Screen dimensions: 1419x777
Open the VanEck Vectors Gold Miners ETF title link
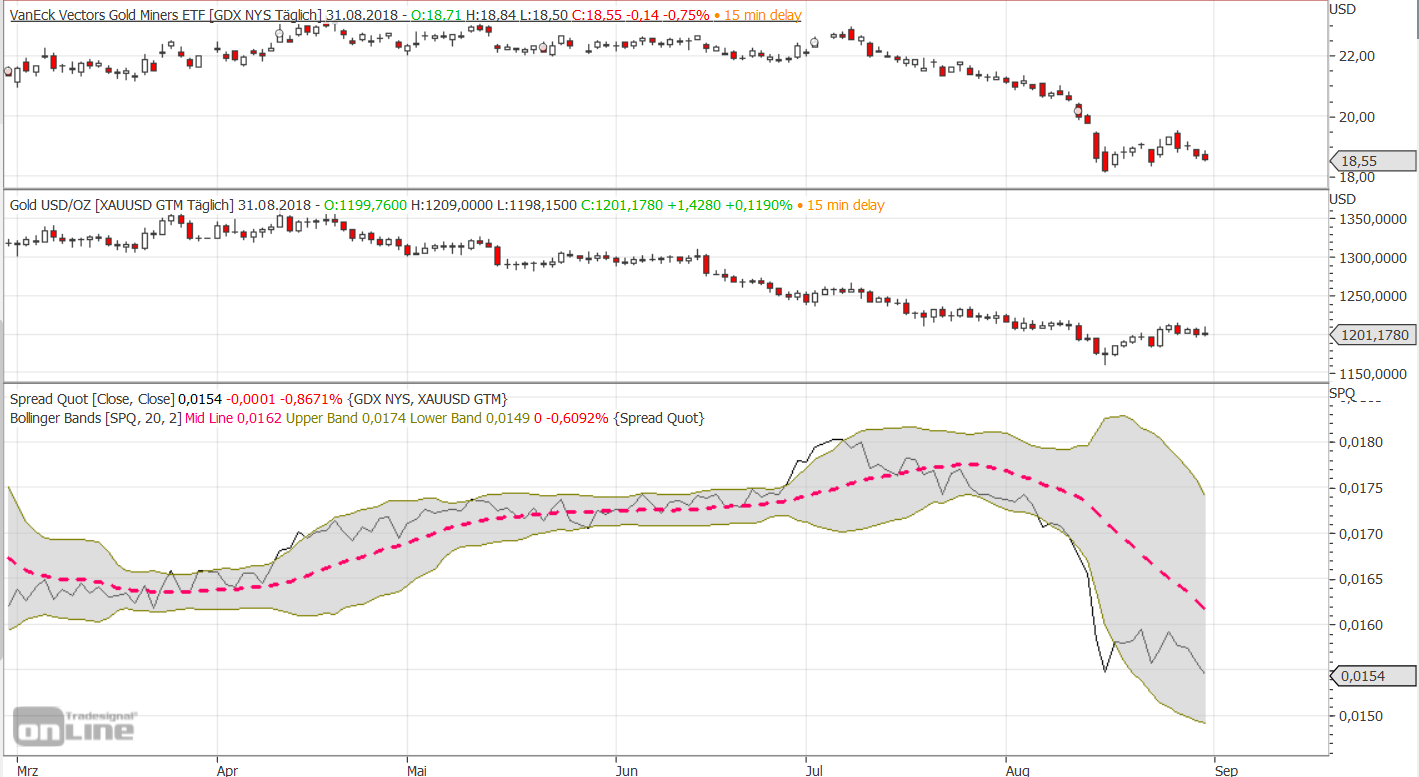[x=105, y=15]
